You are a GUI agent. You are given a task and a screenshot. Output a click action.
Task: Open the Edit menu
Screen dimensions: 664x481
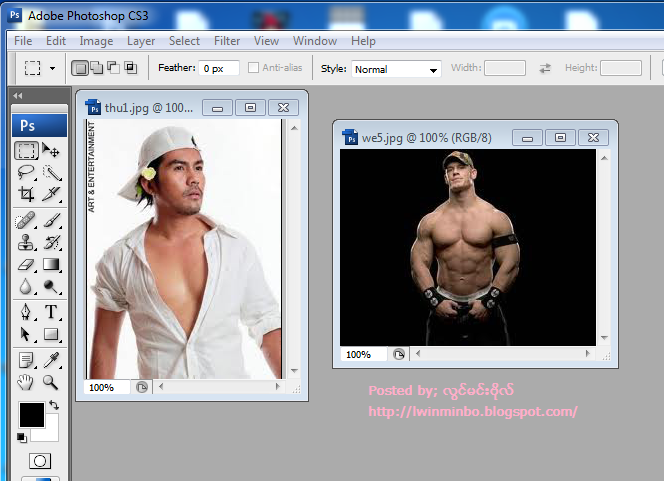[55, 41]
